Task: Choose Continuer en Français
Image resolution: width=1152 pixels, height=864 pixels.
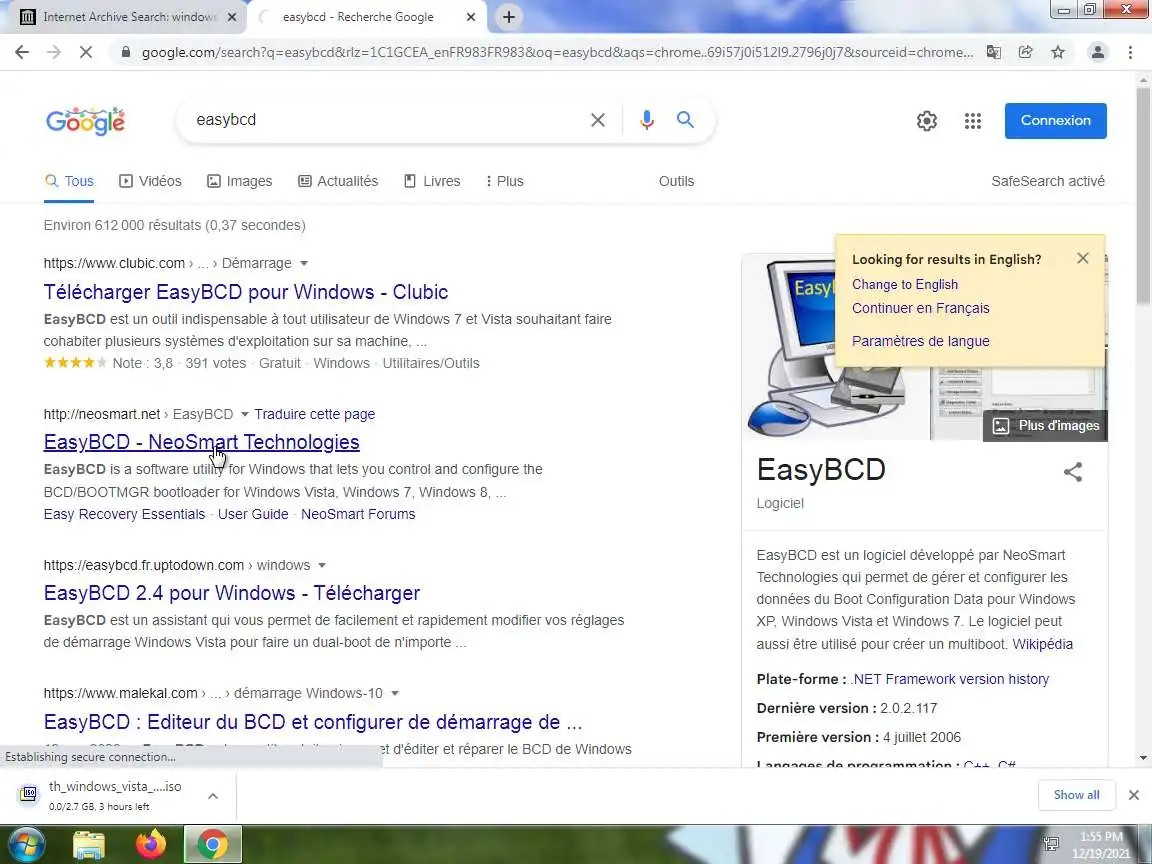Action: [921, 309]
